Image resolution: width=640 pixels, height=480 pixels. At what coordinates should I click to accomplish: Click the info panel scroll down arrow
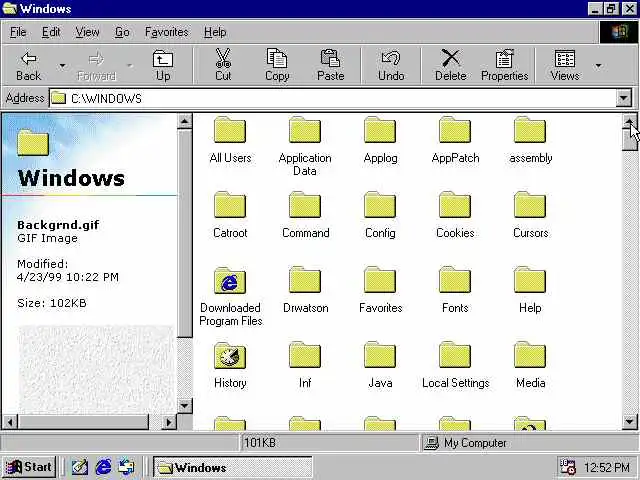click(x=184, y=406)
